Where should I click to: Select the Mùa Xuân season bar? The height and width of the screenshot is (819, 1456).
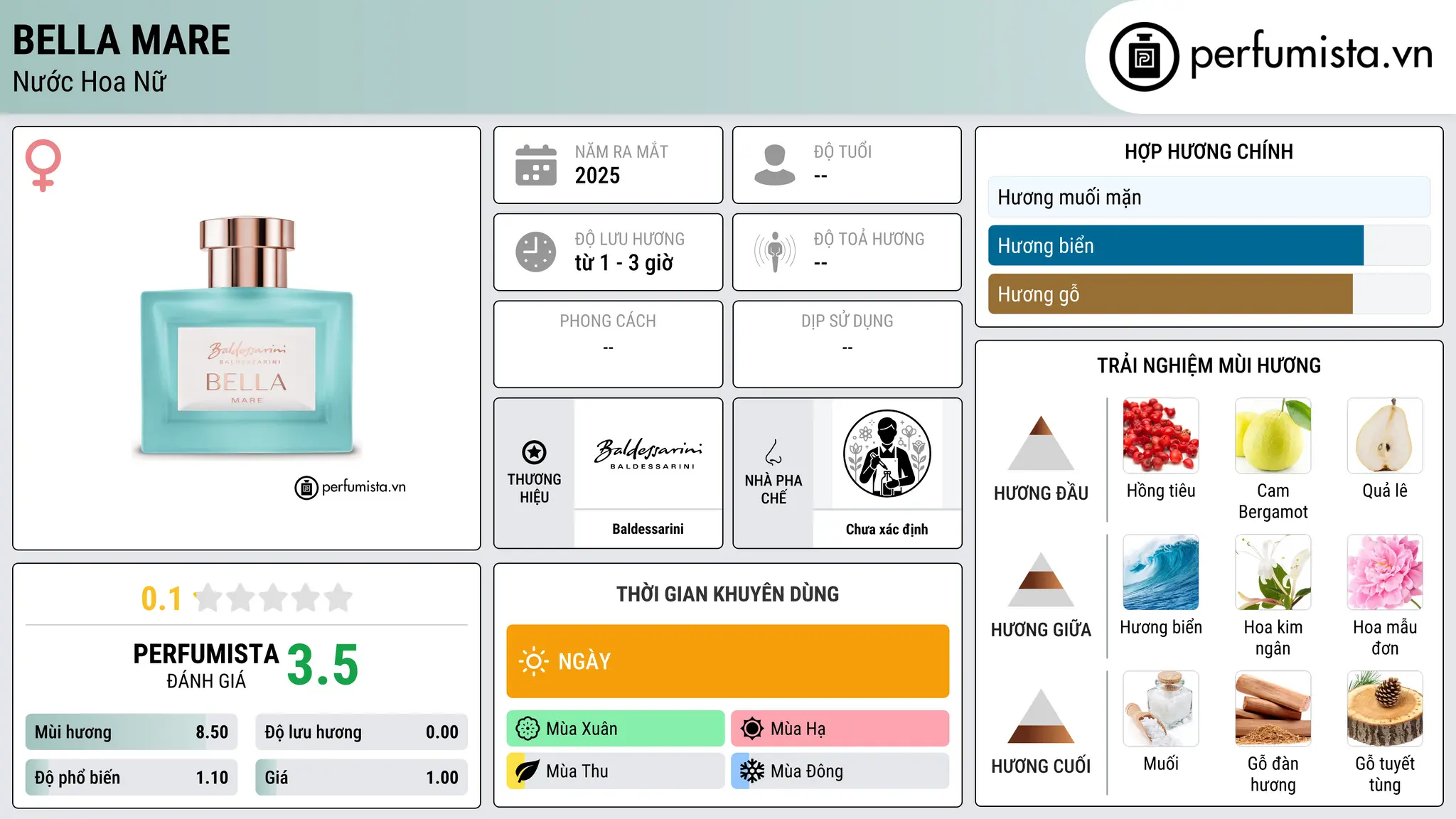click(616, 729)
